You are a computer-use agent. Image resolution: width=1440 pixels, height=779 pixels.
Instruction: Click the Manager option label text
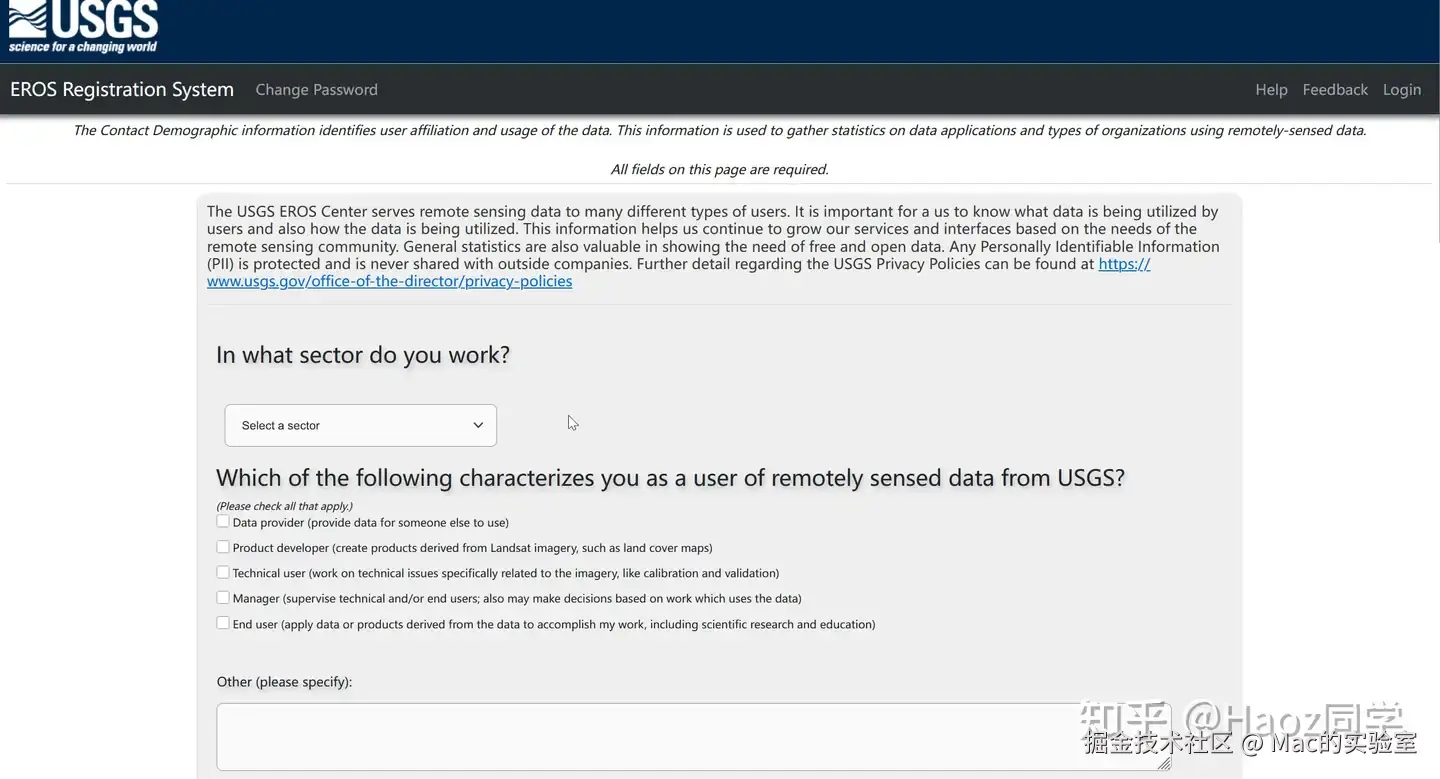pyautogui.click(x=516, y=598)
